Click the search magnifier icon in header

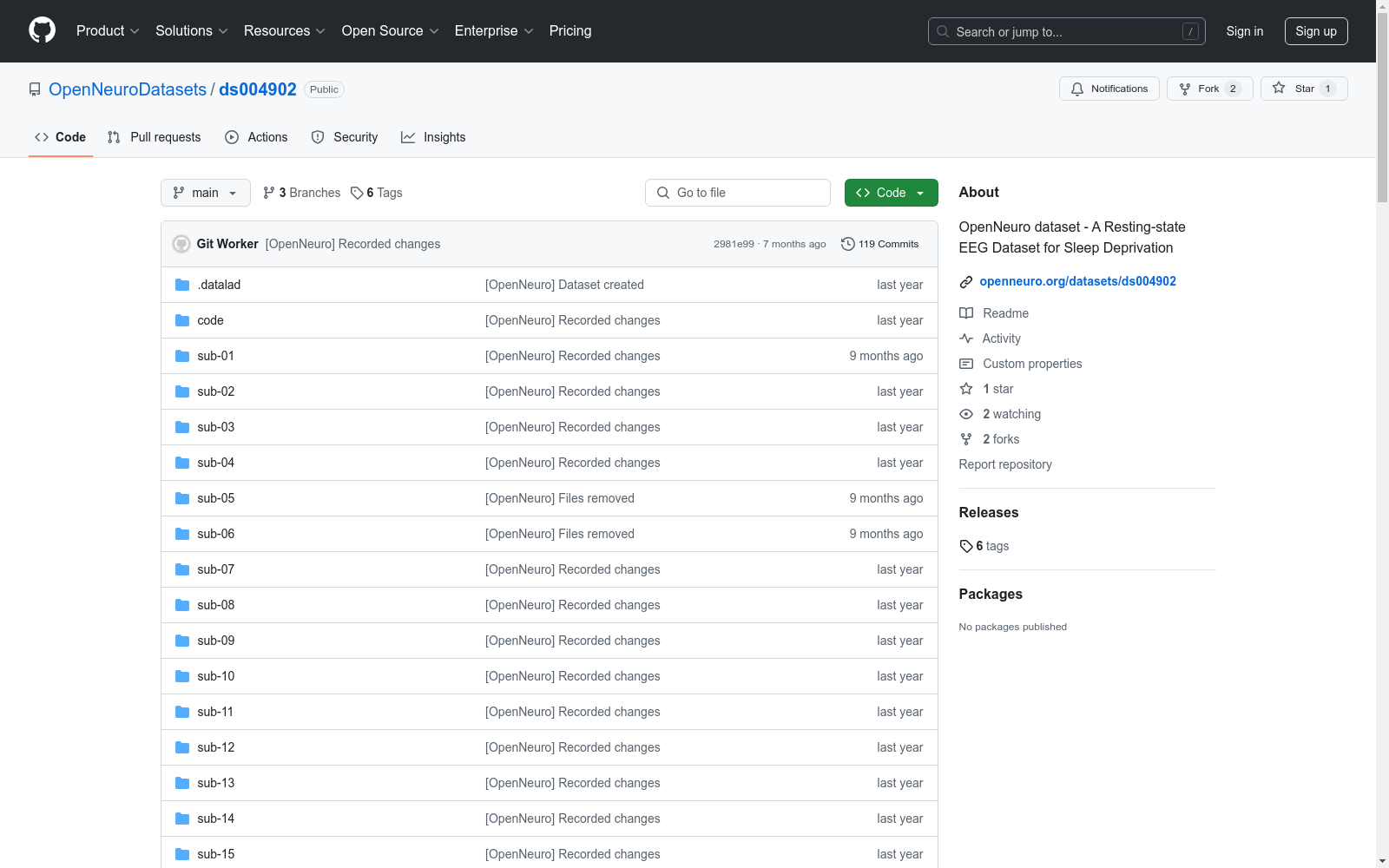point(943,31)
